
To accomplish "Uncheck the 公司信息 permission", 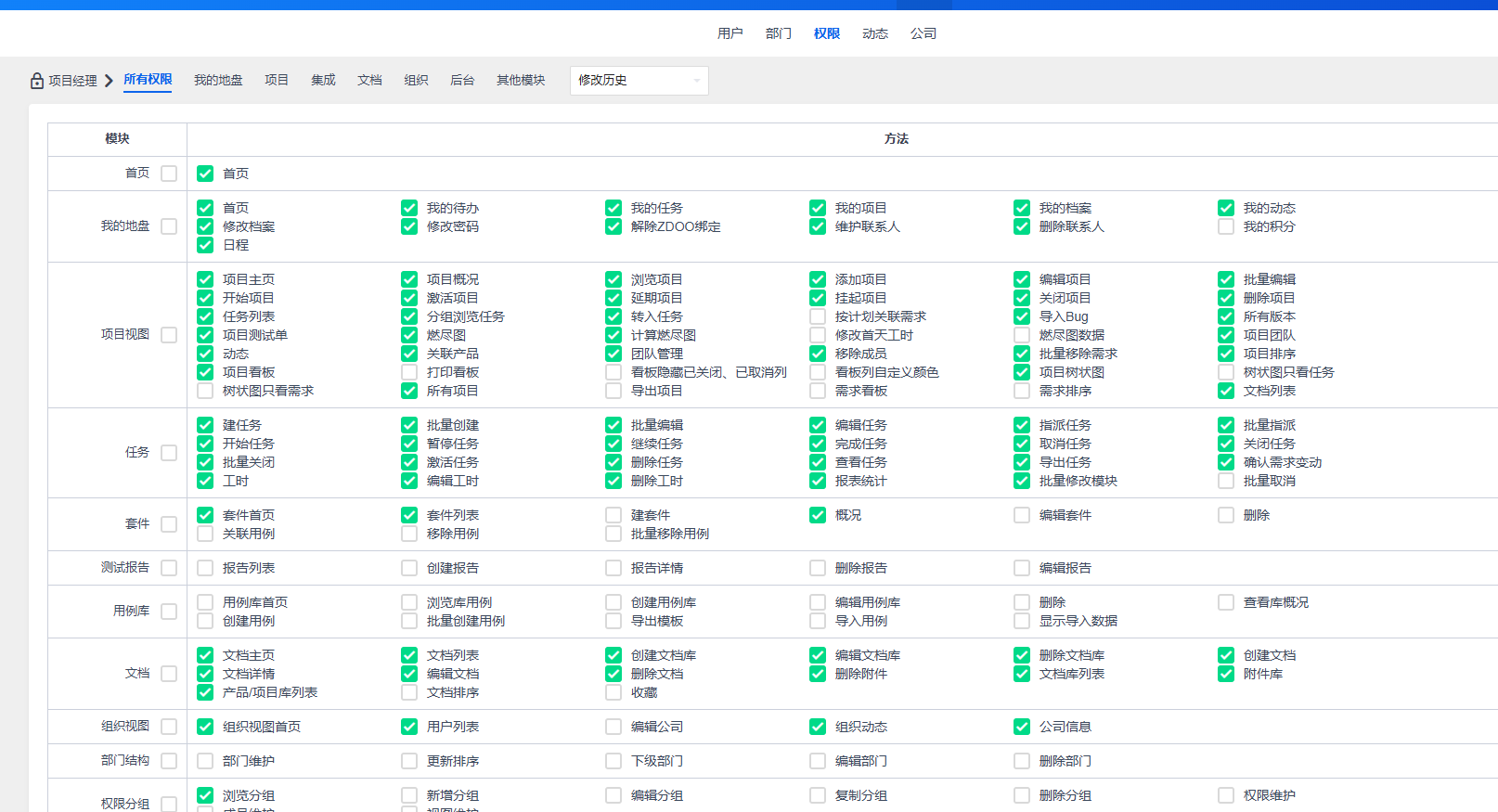I will [x=1022, y=727].
